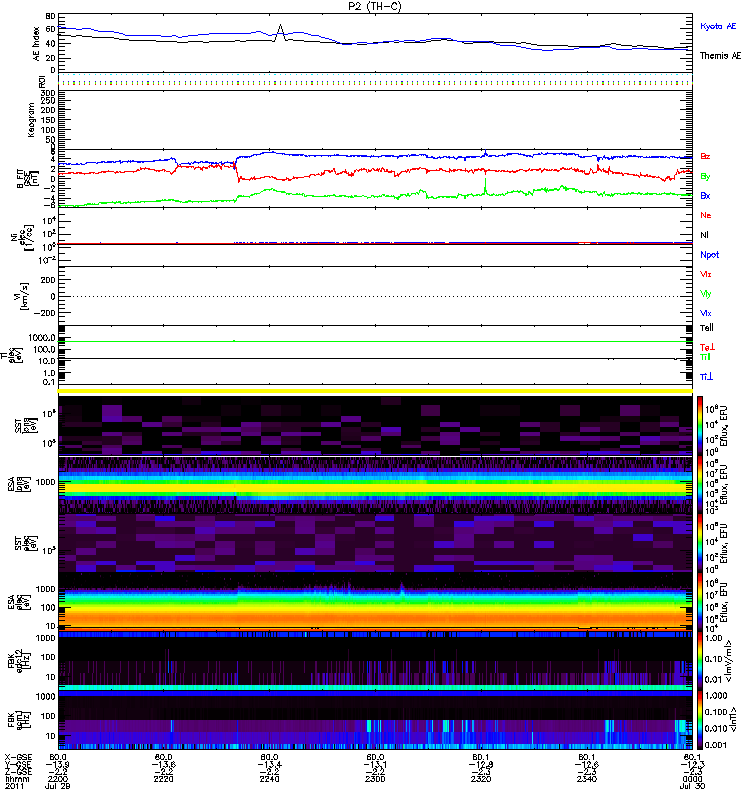Click the Vi [km/s] axis label
The image size is (750, 800).
22,296
